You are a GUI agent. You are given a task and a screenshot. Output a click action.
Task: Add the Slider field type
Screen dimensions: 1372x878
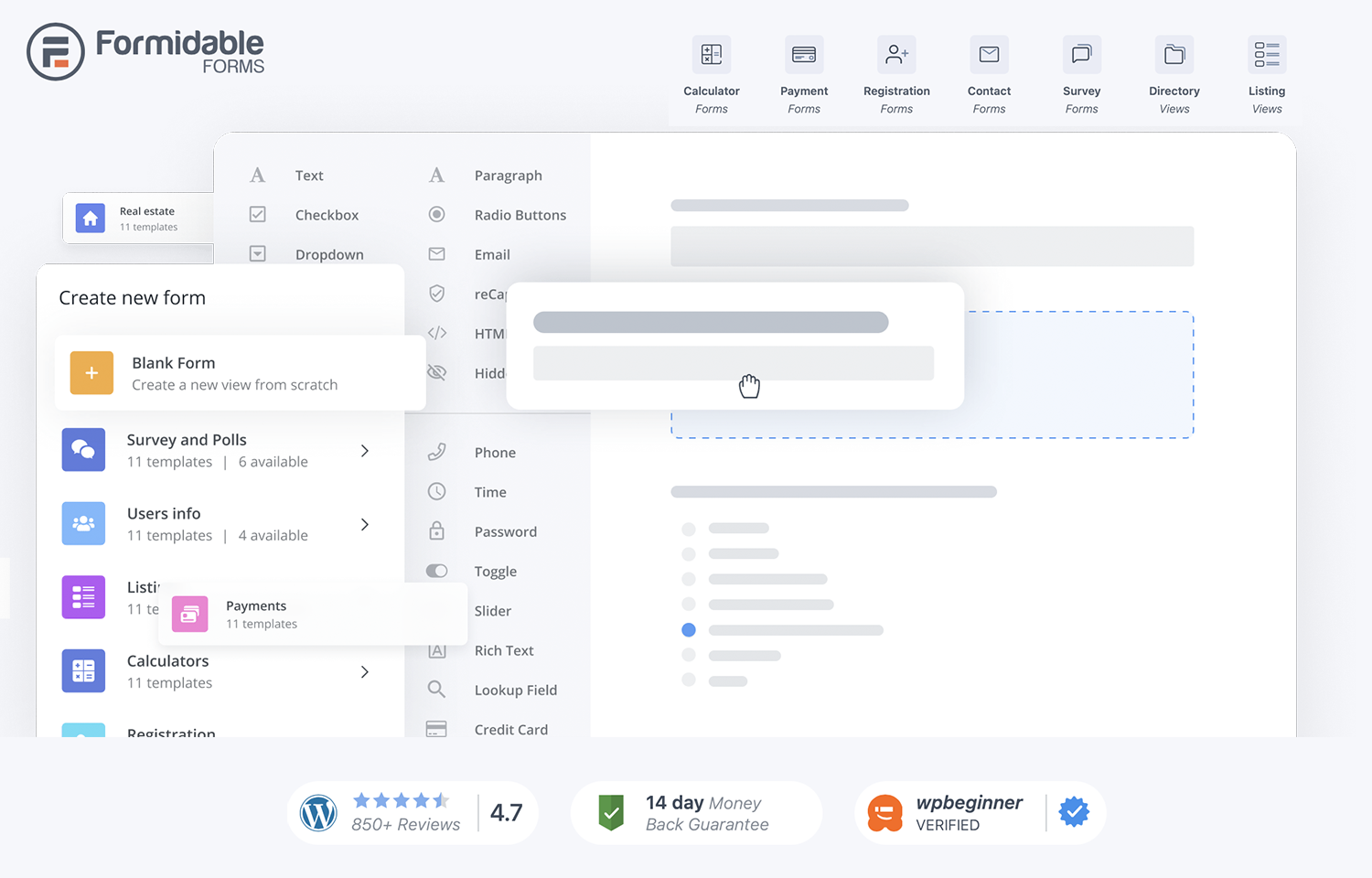[x=493, y=611]
